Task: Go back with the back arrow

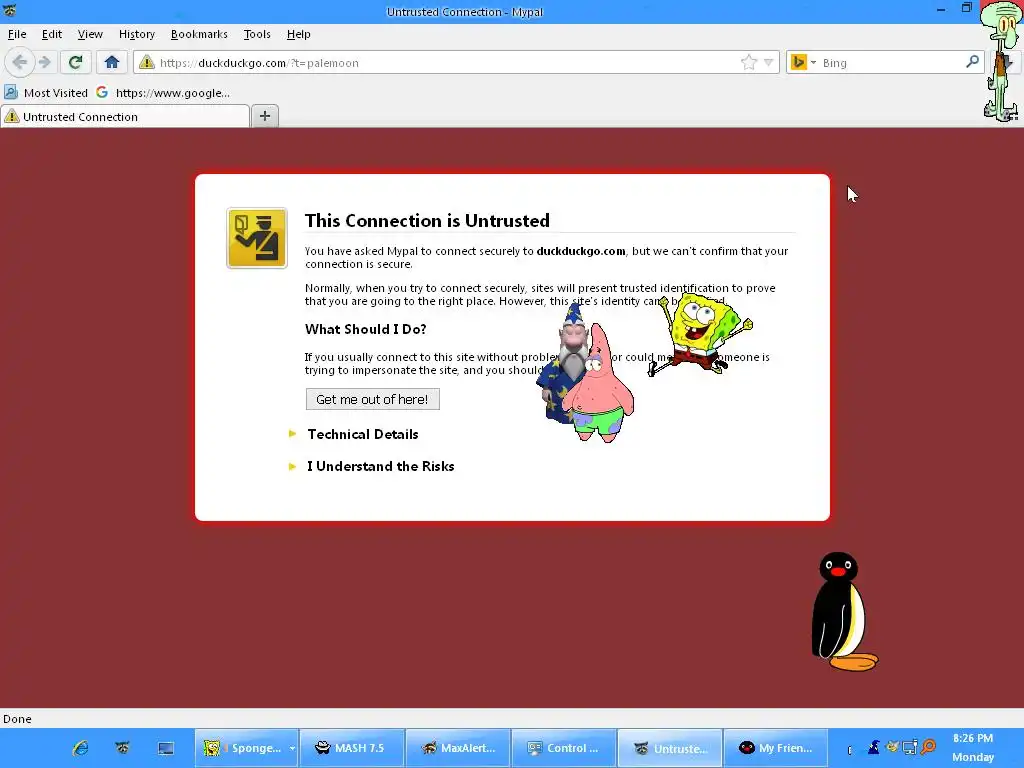Action: click(19, 63)
